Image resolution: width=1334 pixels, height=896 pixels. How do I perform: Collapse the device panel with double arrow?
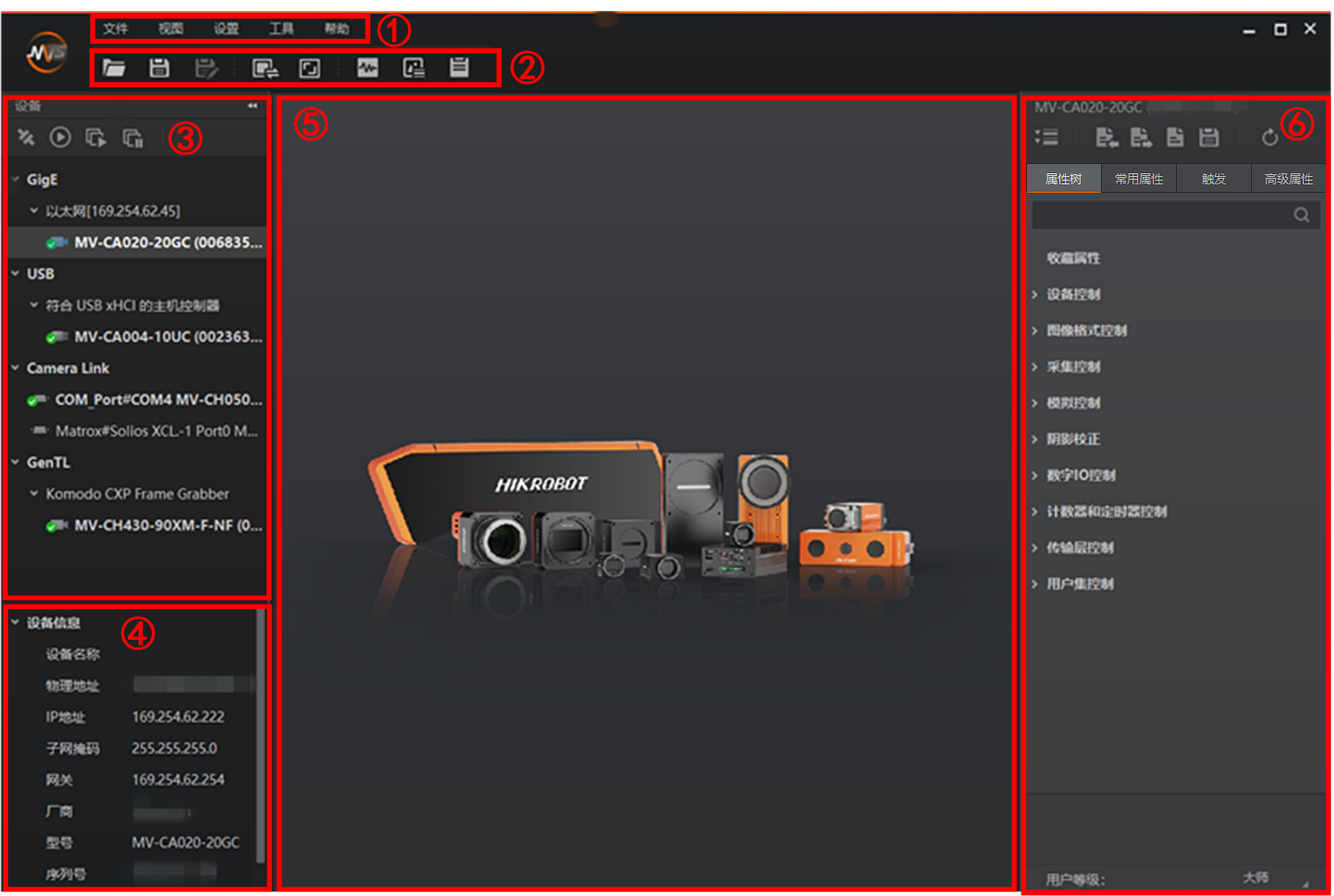pos(252,106)
